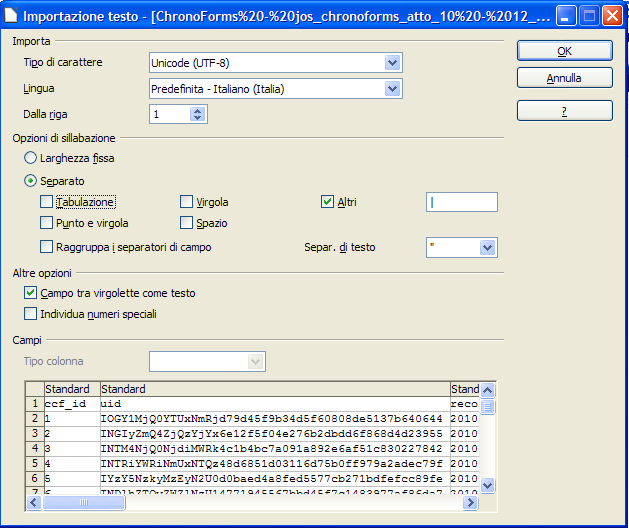Enable the Spazio checkbox
This screenshot has width=629, height=528.
tap(186, 222)
